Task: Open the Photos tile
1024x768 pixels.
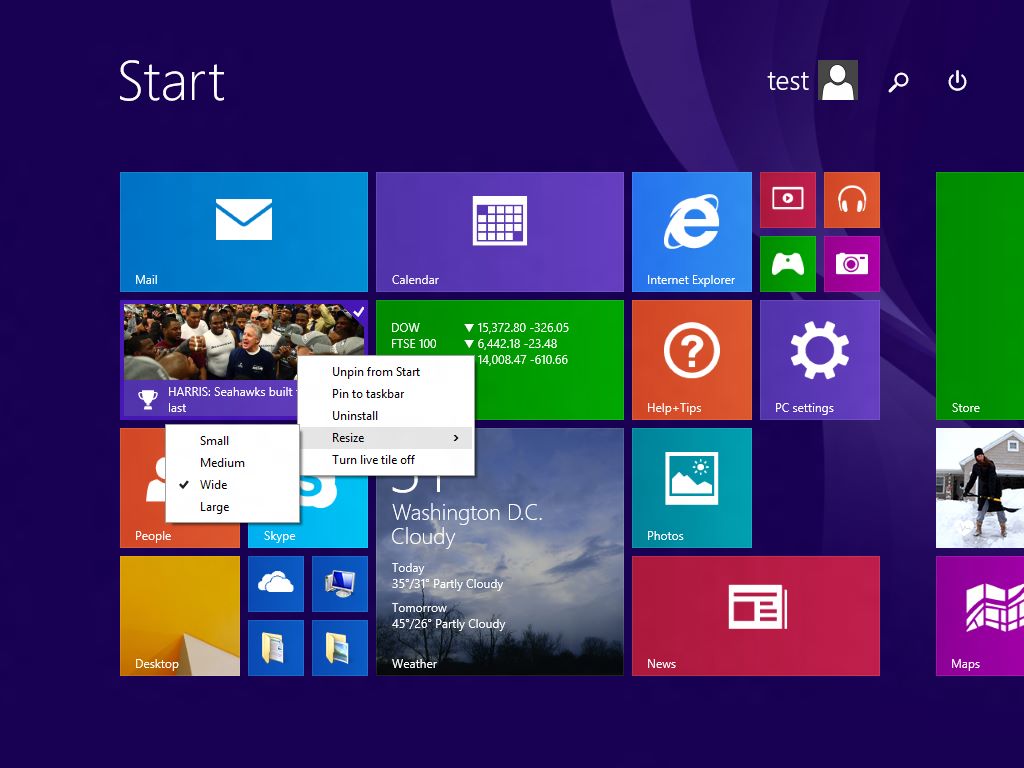Action: [x=692, y=488]
